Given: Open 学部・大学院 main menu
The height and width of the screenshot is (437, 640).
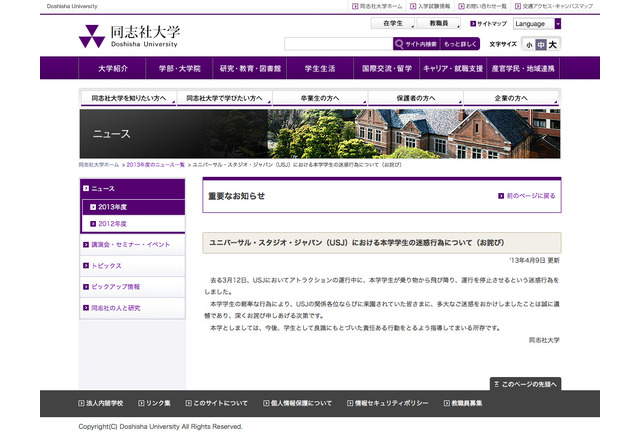Looking at the screenshot, I should tap(180, 68).
